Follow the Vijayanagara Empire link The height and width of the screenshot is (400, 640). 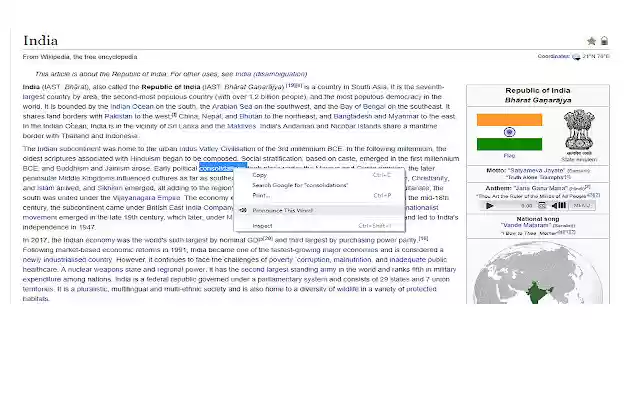tap(146, 198)
